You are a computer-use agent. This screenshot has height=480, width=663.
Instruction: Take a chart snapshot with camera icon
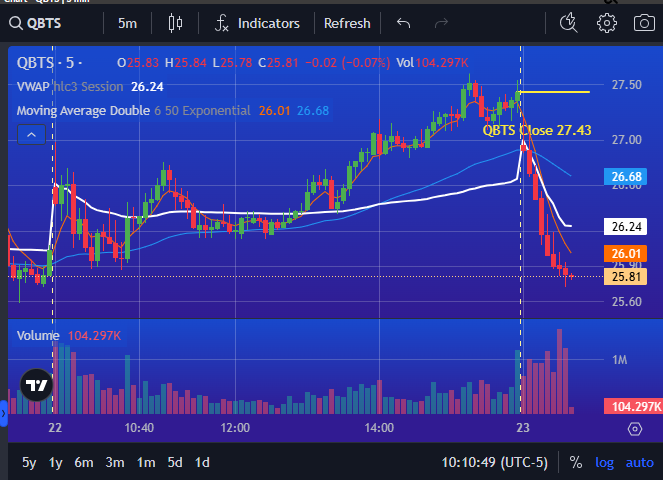coord(644,23)
